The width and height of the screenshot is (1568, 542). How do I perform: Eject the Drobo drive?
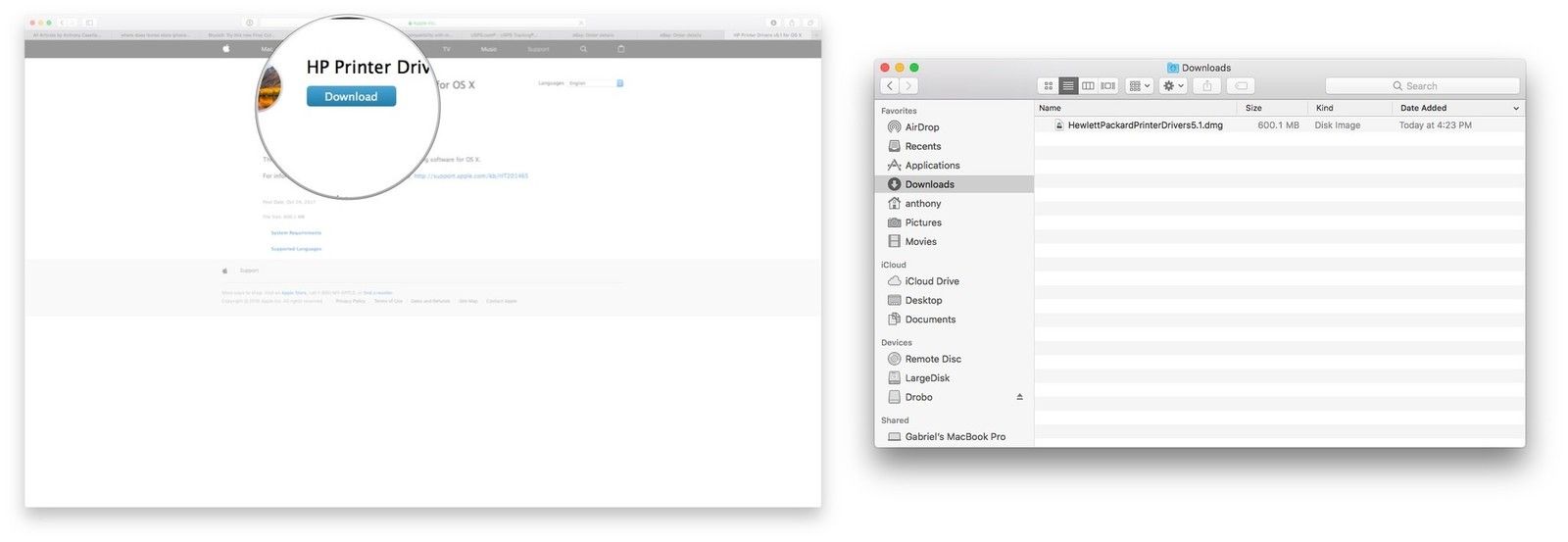pyautogui.click(x=1019, y=397)
